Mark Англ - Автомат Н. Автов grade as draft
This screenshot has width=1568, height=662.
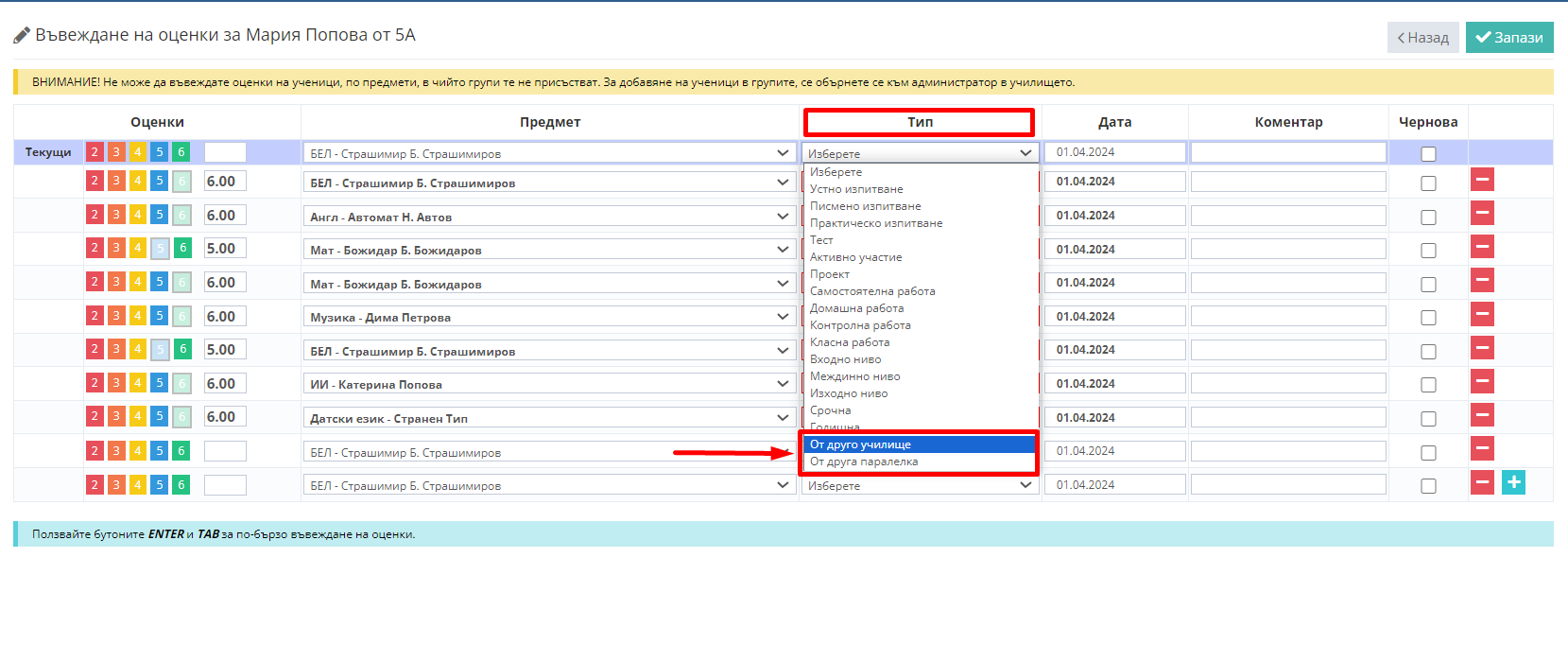click(1428, 218)
